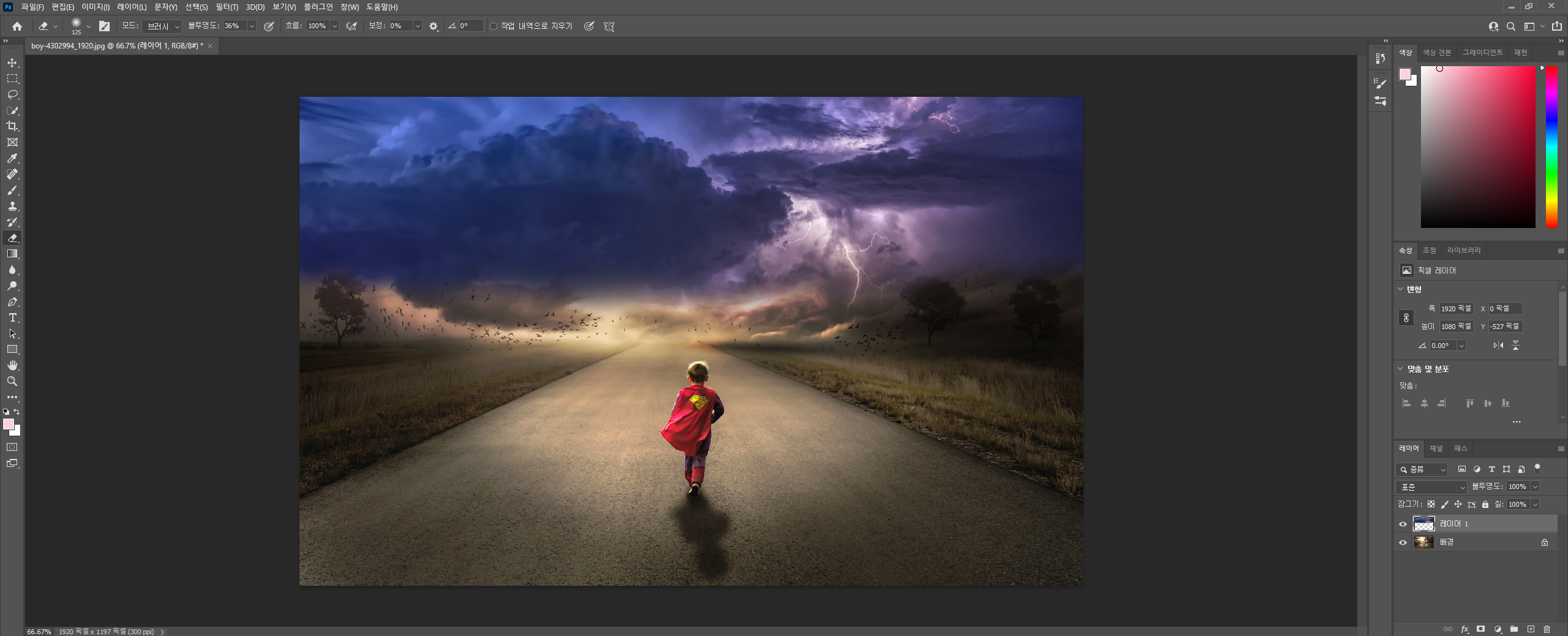Select the Move tool
Image resolution: width=1568 pixels, height=636 pixels.
(12, 63)
